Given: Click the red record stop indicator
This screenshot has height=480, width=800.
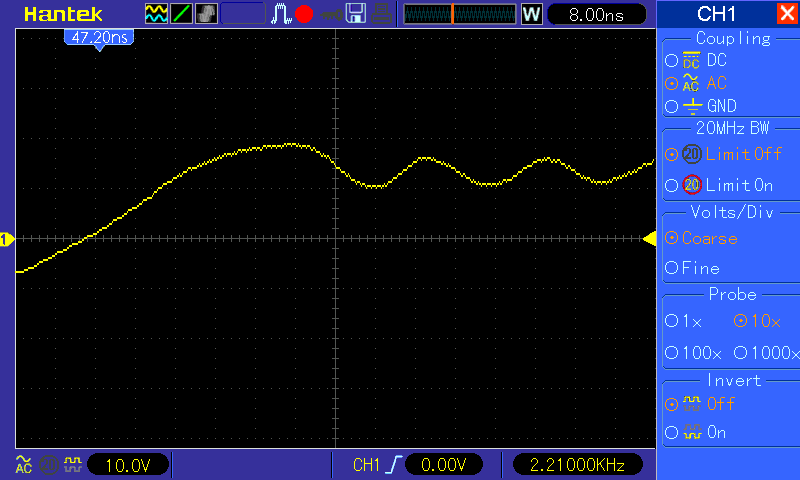Looking at the screenshot, I should [304, 14].
